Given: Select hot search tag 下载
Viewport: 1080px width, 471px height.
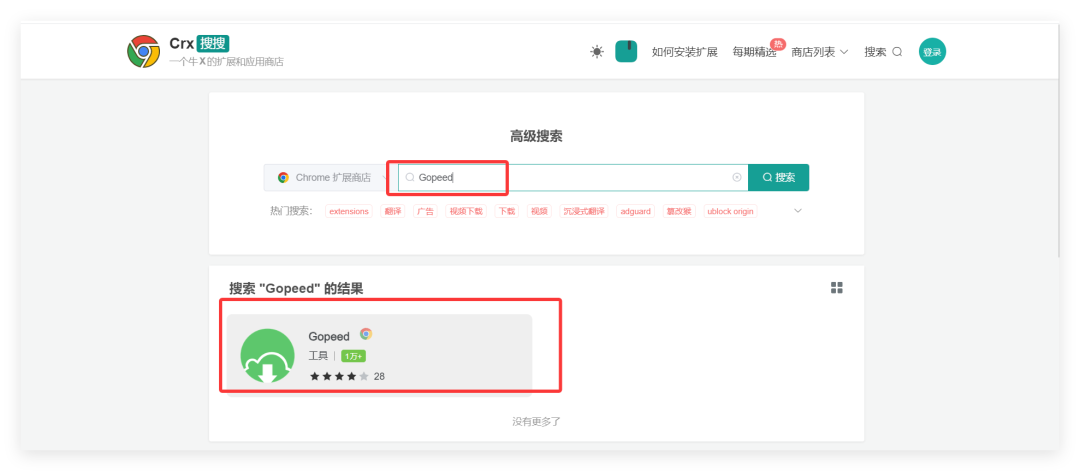Looking at the screenshot, I should point(507,211).
